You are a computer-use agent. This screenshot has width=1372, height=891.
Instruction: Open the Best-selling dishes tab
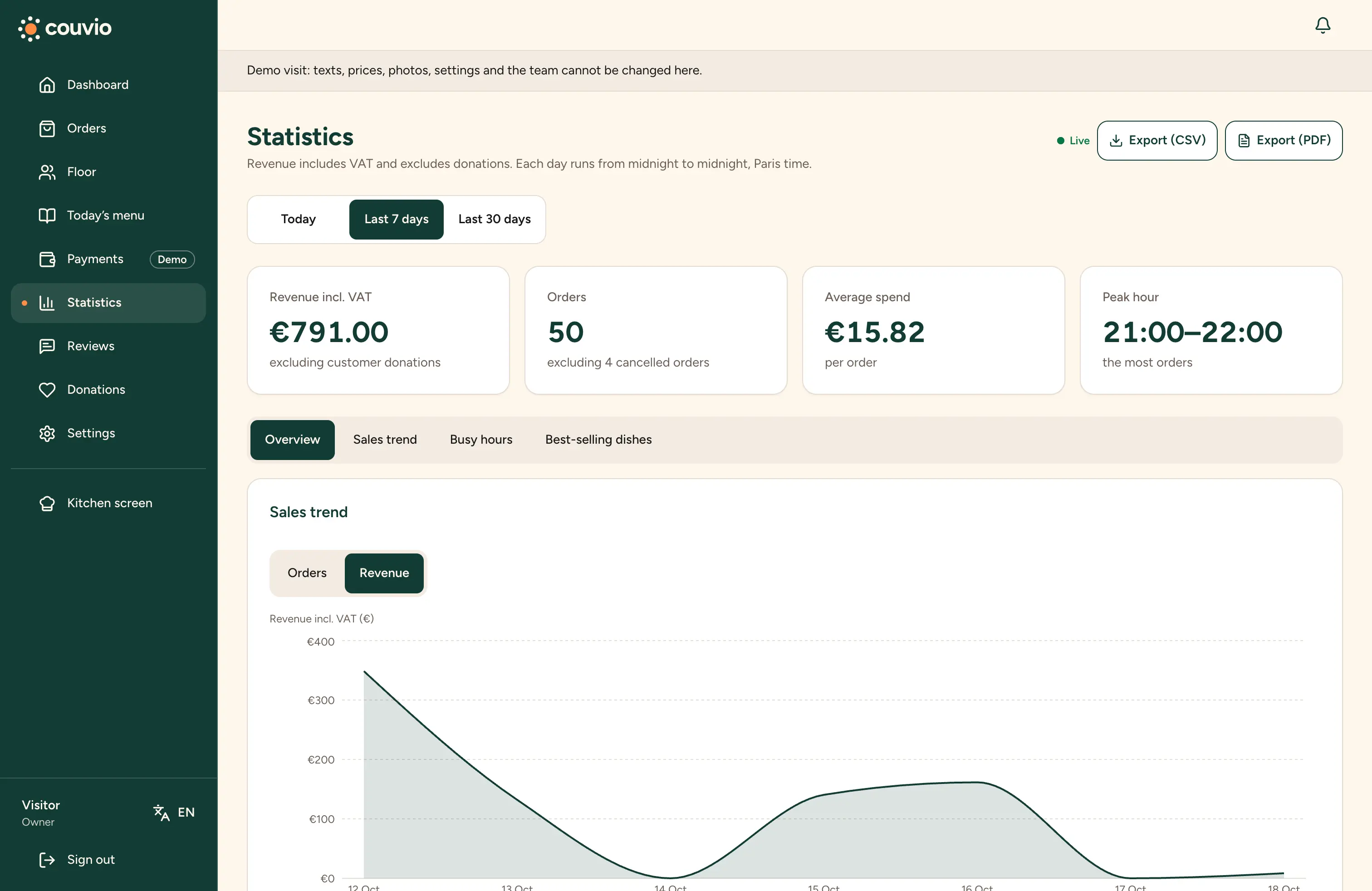click(598, 440)
